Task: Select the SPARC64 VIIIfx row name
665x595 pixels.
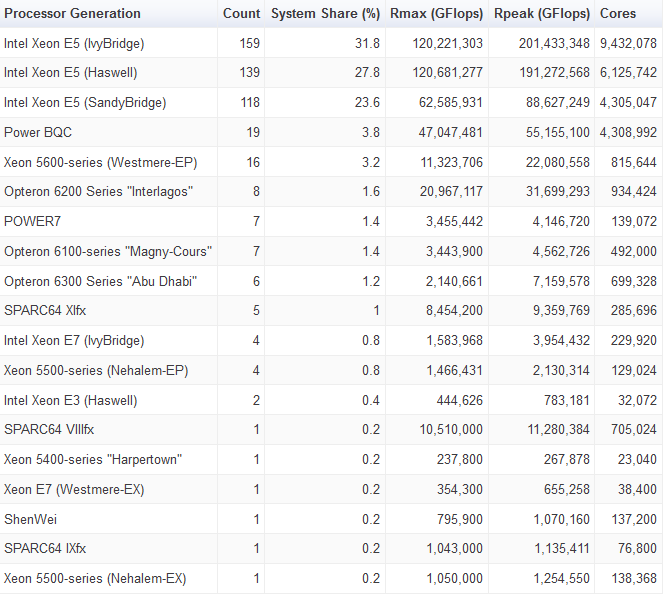Action: (x=49, y=430)
